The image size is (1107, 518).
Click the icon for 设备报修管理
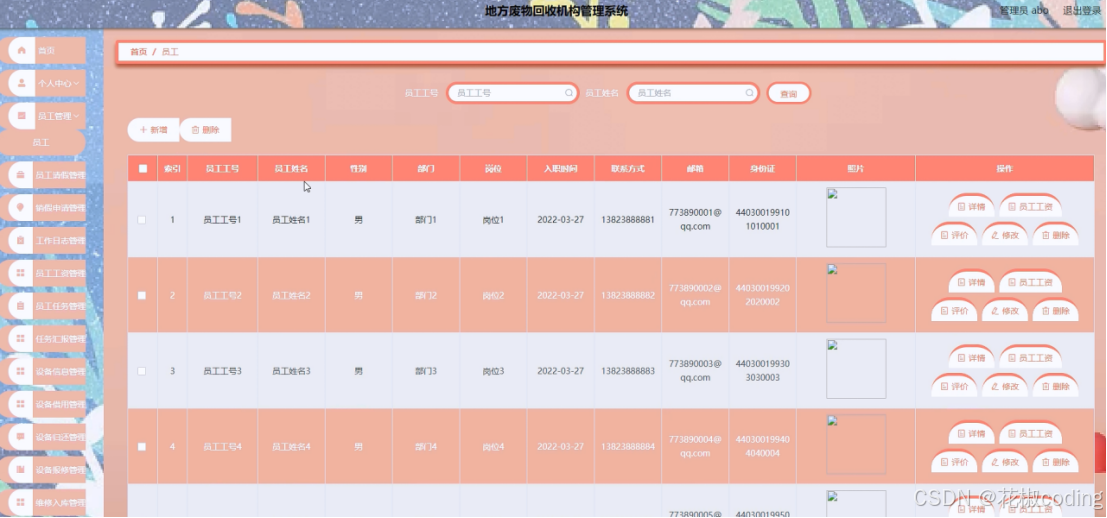[20, 469]
